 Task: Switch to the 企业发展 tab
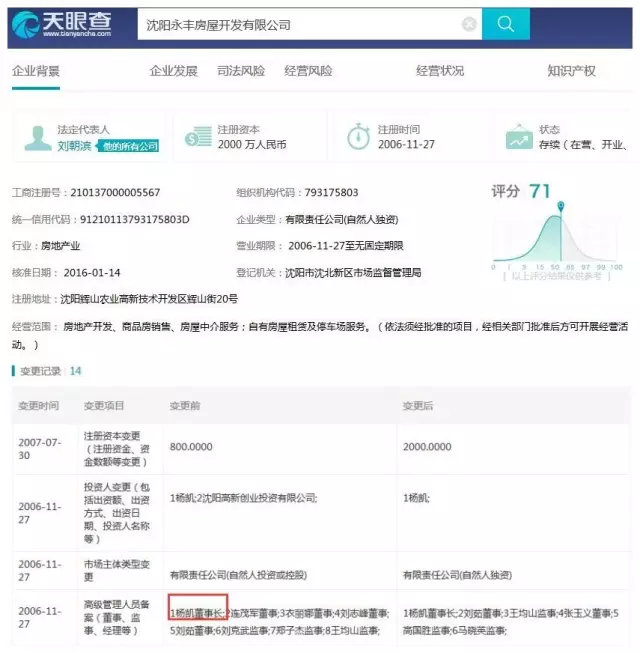pos(173,71)
